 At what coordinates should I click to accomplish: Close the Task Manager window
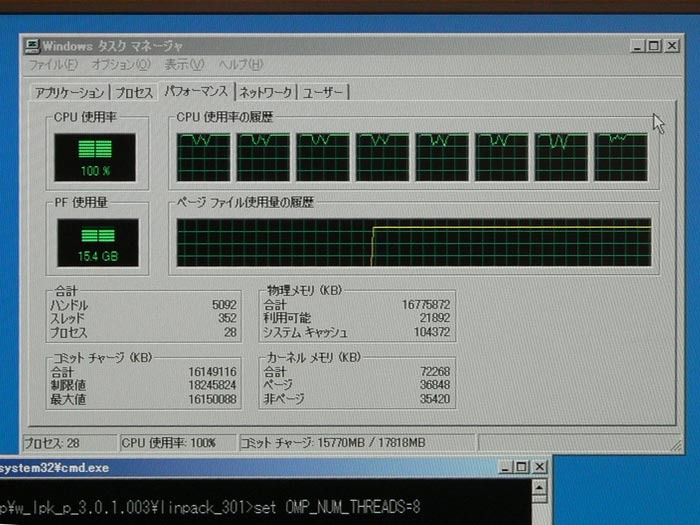(672, 46)
